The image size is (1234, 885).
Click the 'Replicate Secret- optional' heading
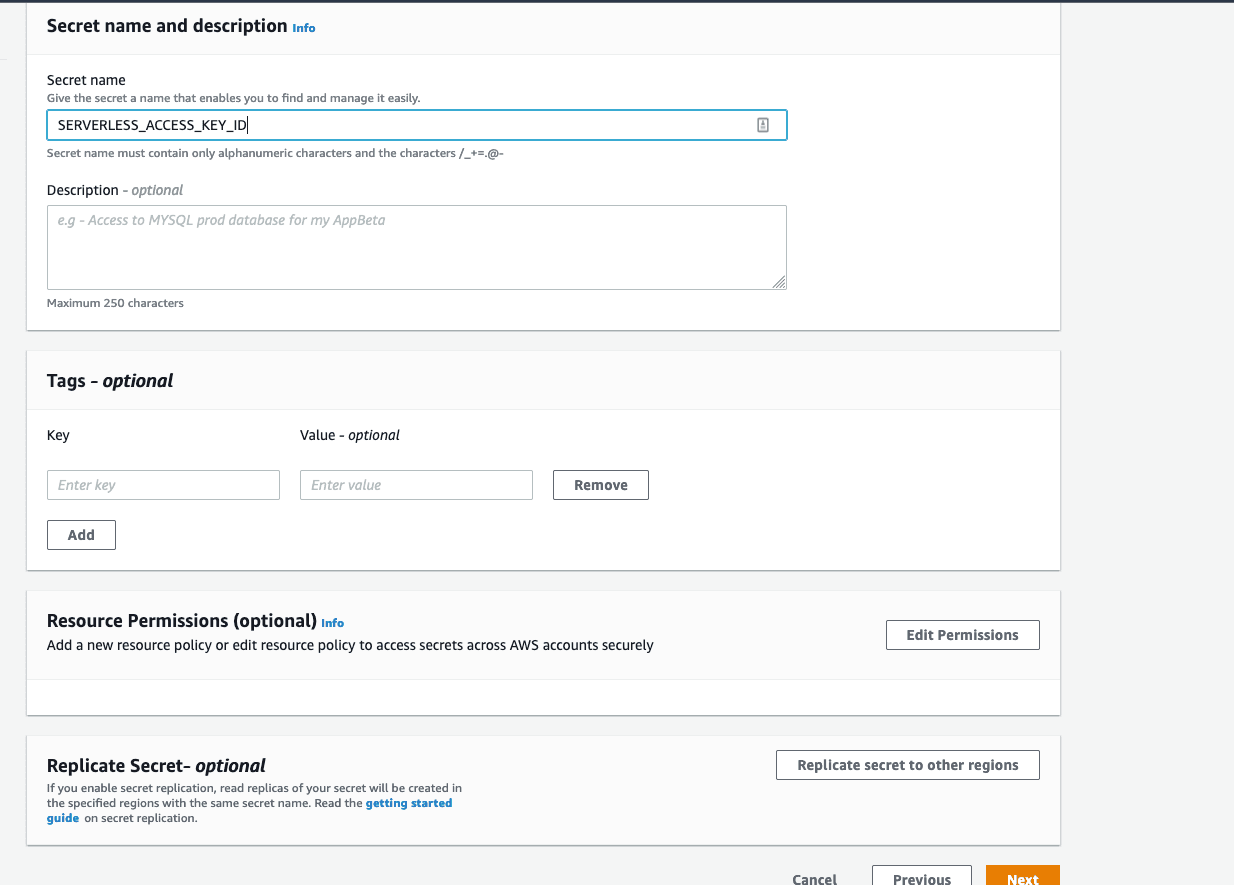[156, 766]
